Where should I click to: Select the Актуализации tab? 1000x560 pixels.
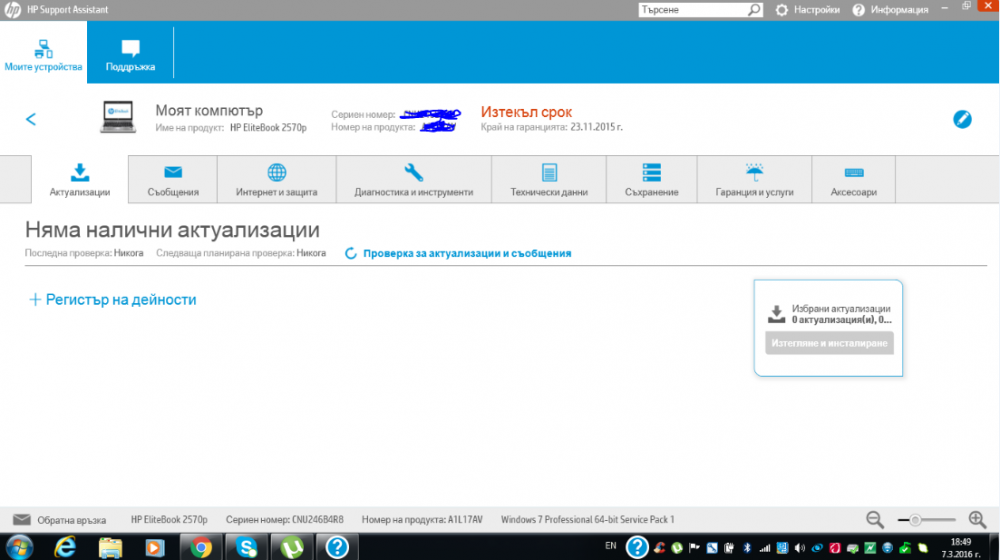pos(80,180)
